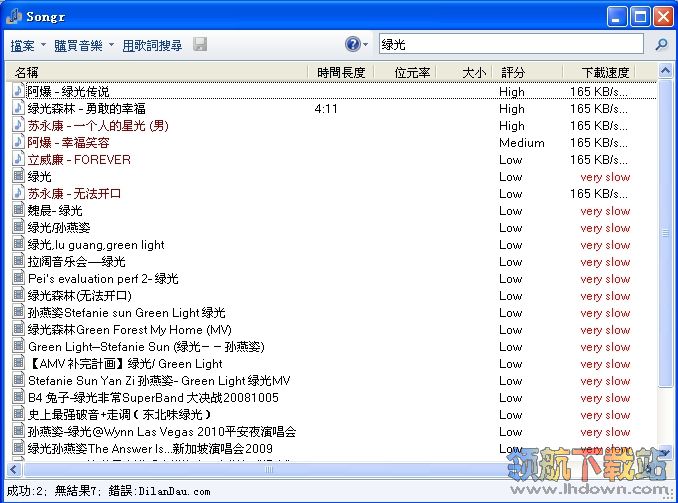This screenshot has width=678, height=503.
Task: Select result 绿光孙燕姿The Answer Is...新加坡演唱会2009
Action: [x=150, y=449]
